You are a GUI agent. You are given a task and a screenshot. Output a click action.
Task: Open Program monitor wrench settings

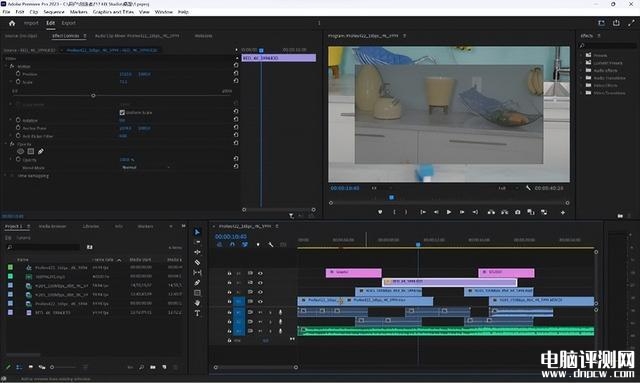528,188
